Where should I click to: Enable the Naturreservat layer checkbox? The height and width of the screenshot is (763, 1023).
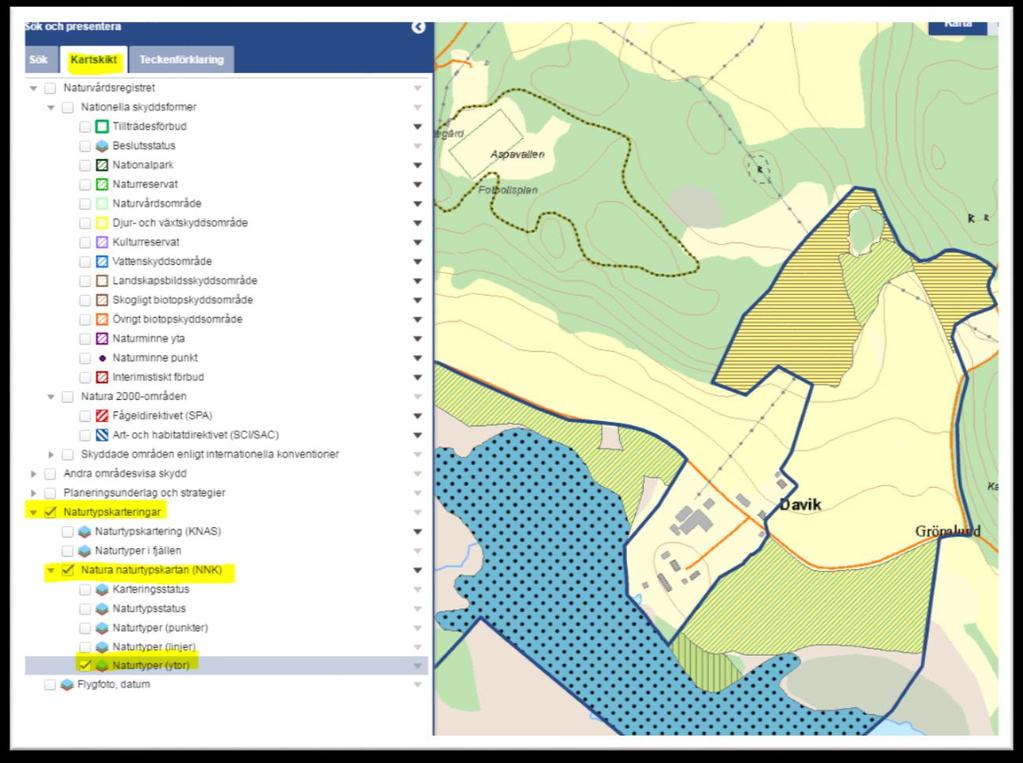point(85,184)
